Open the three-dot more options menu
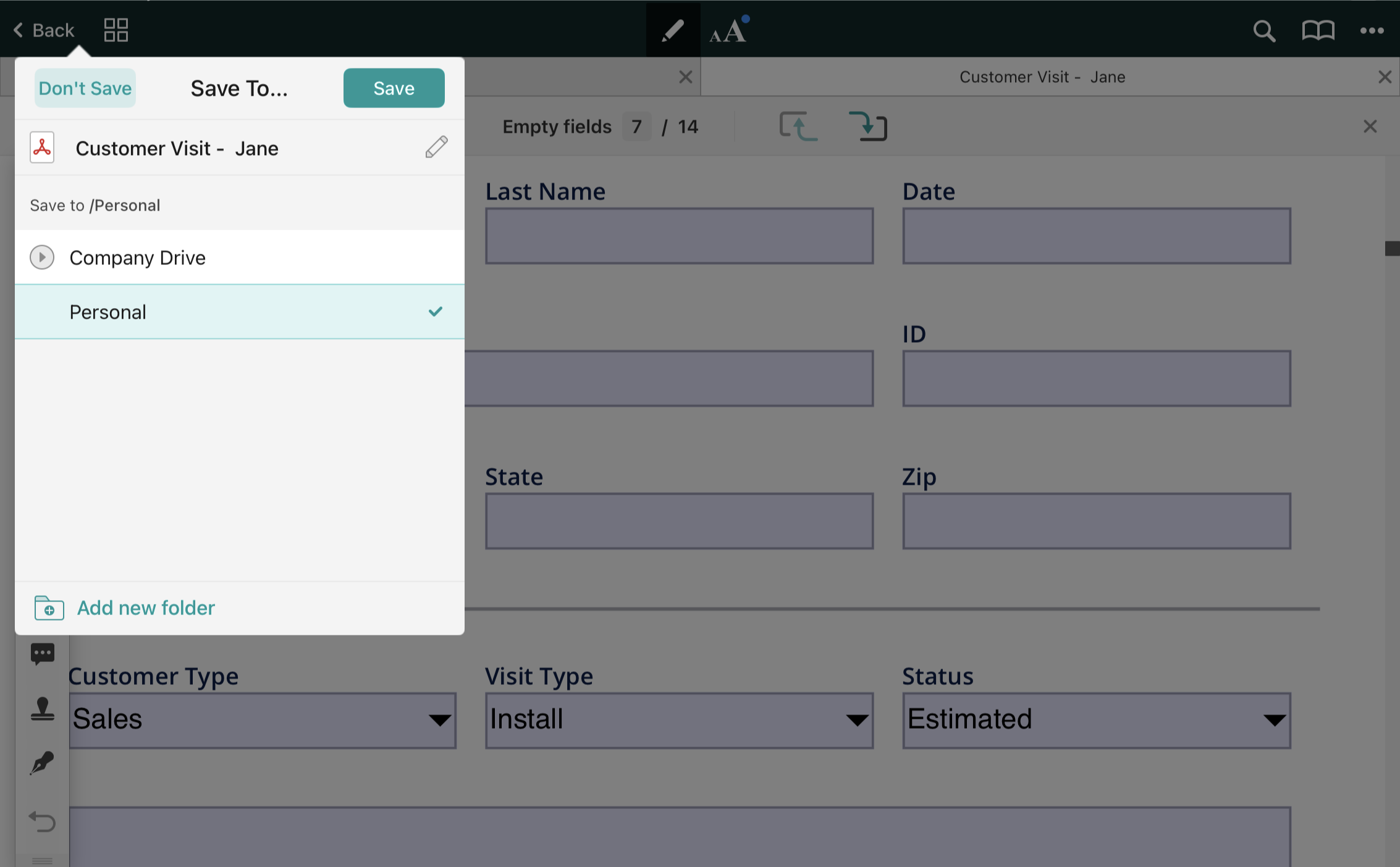The height and width of the screenshot is (867, 1400). (x=1372, y=30)
